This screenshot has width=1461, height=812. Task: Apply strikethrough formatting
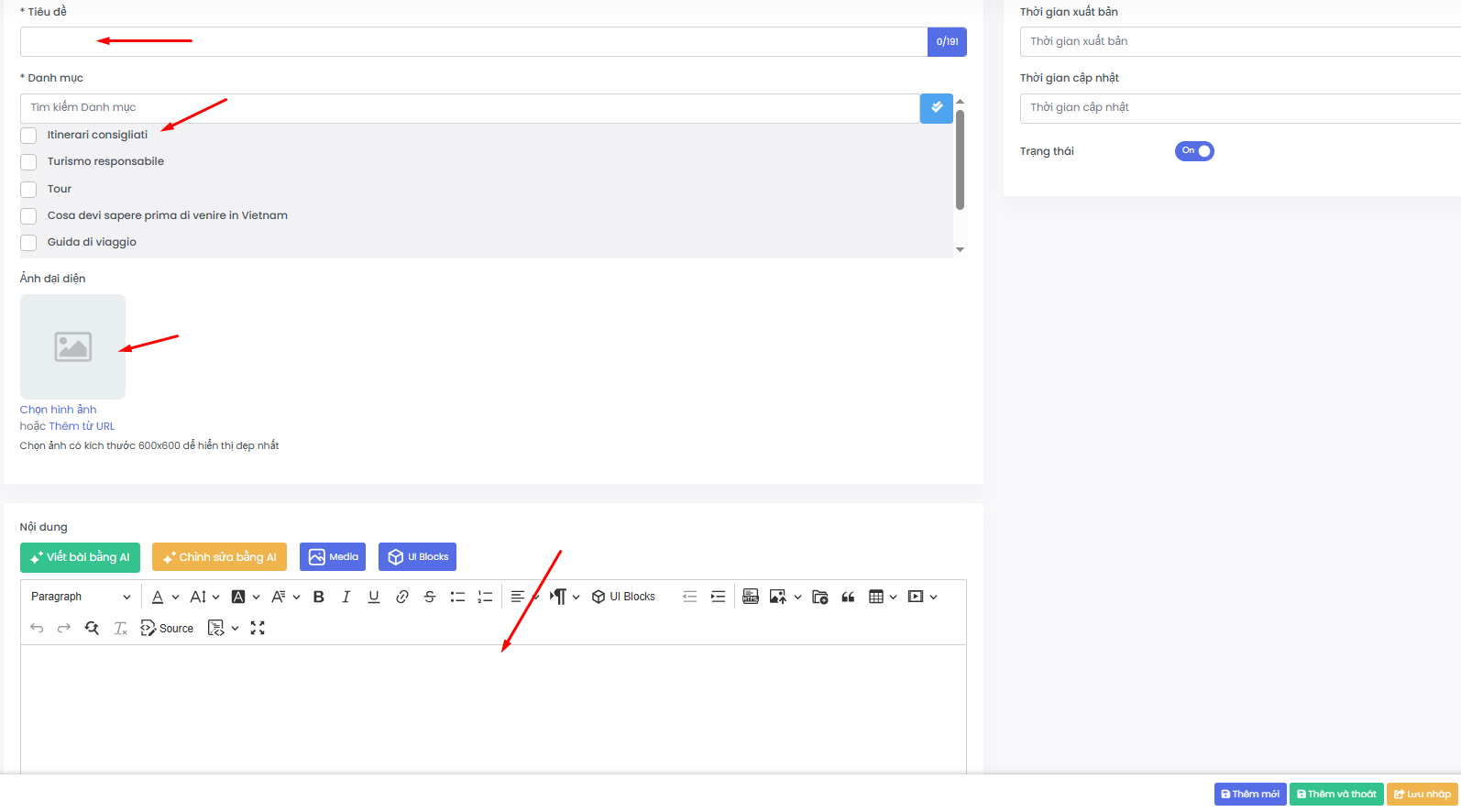tap(430, 597)
